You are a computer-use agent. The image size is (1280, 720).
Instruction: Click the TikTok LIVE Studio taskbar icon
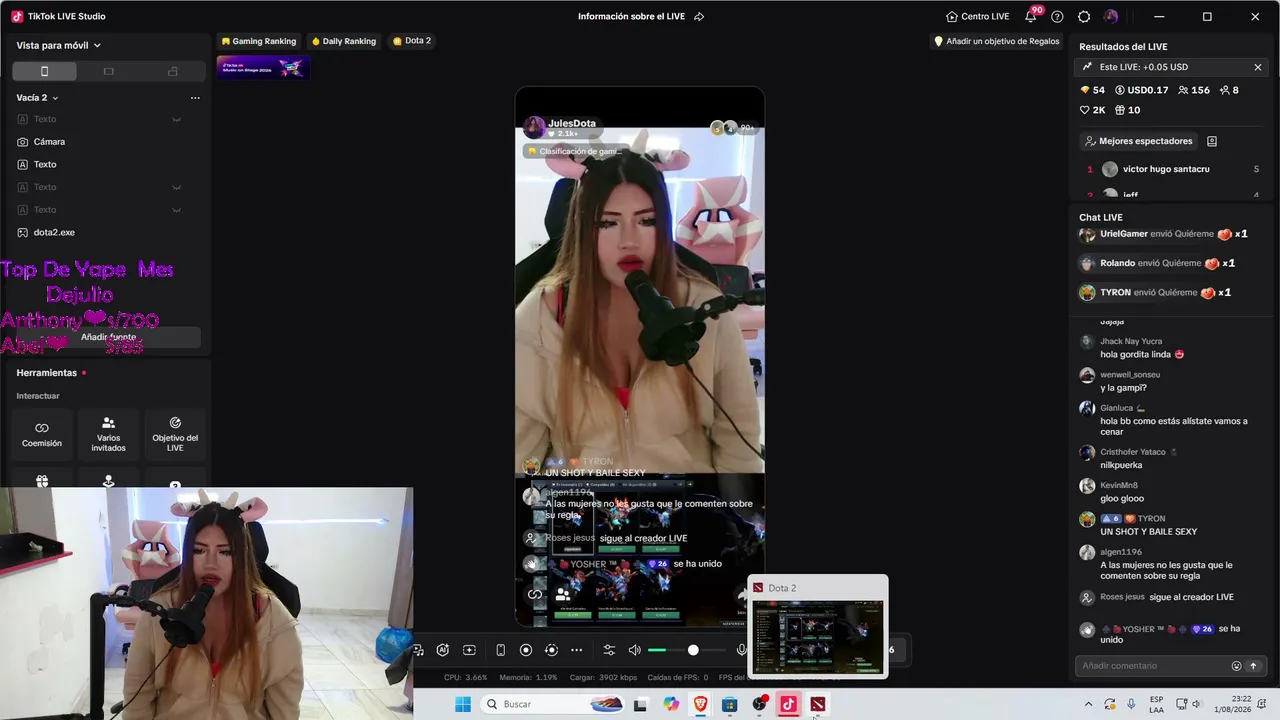[788, 704]
